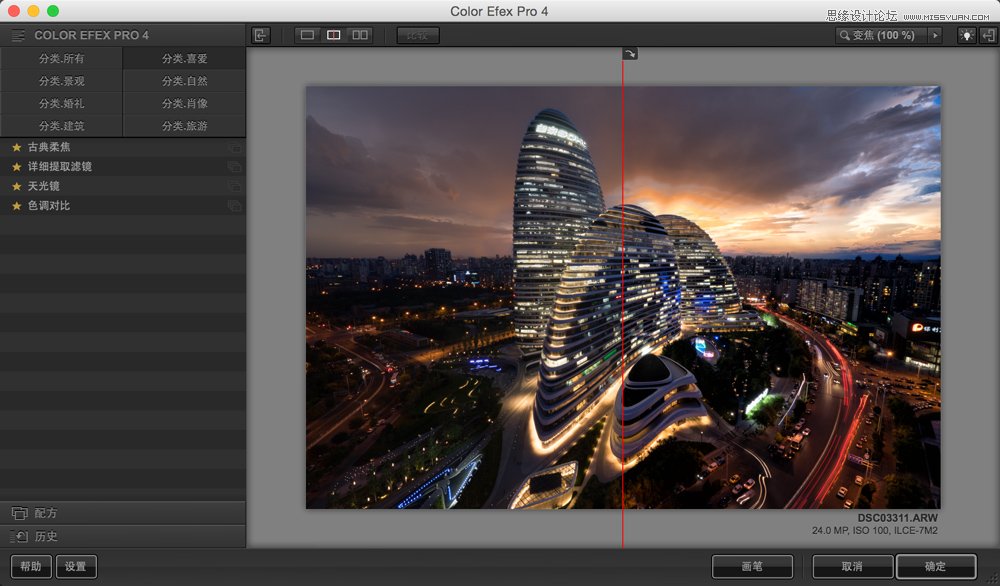Select the 分类.自然 category
Screen dimensions: 1000x586
184,81
